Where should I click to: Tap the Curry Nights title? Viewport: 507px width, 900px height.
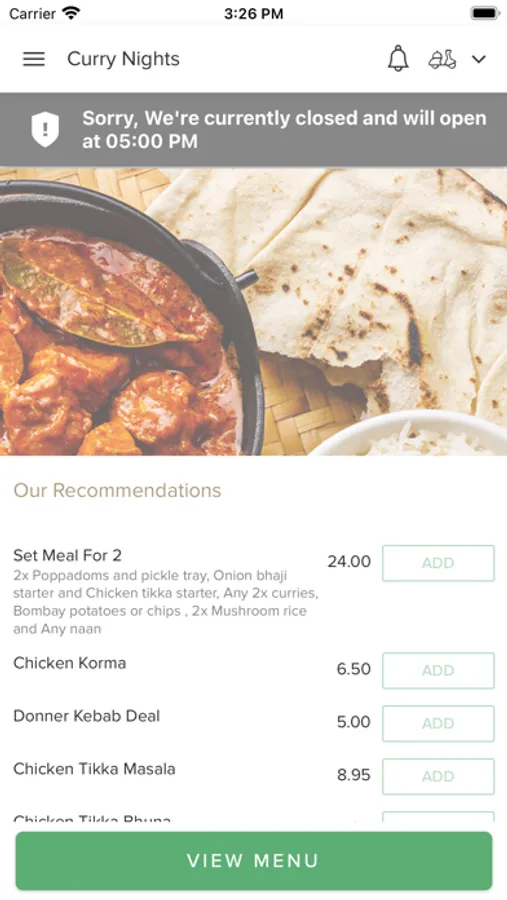click(123, 59)
